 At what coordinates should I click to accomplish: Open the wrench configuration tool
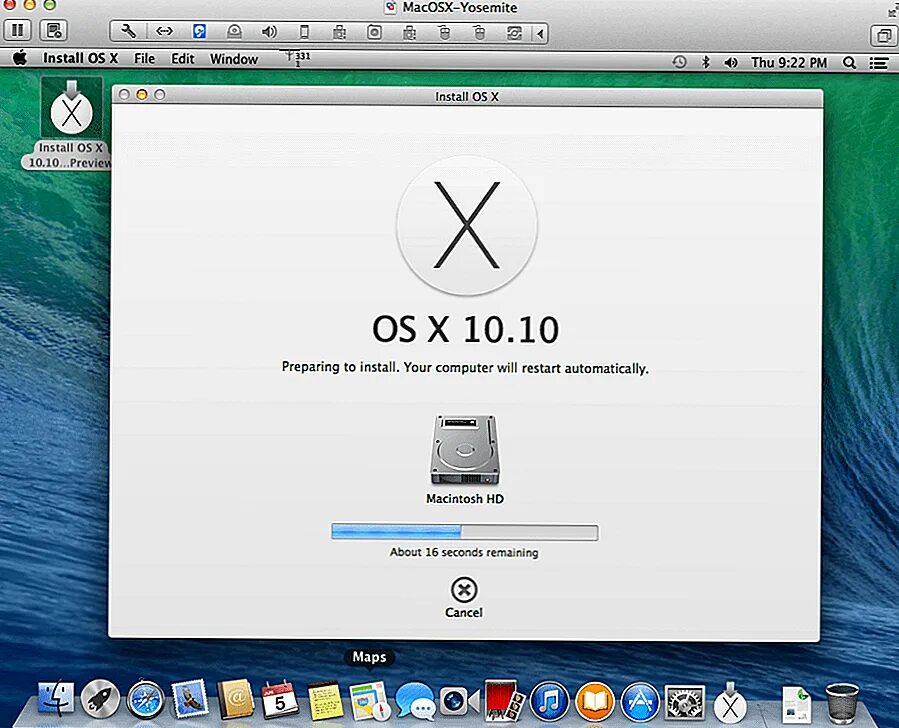click(x=129, y=32)
